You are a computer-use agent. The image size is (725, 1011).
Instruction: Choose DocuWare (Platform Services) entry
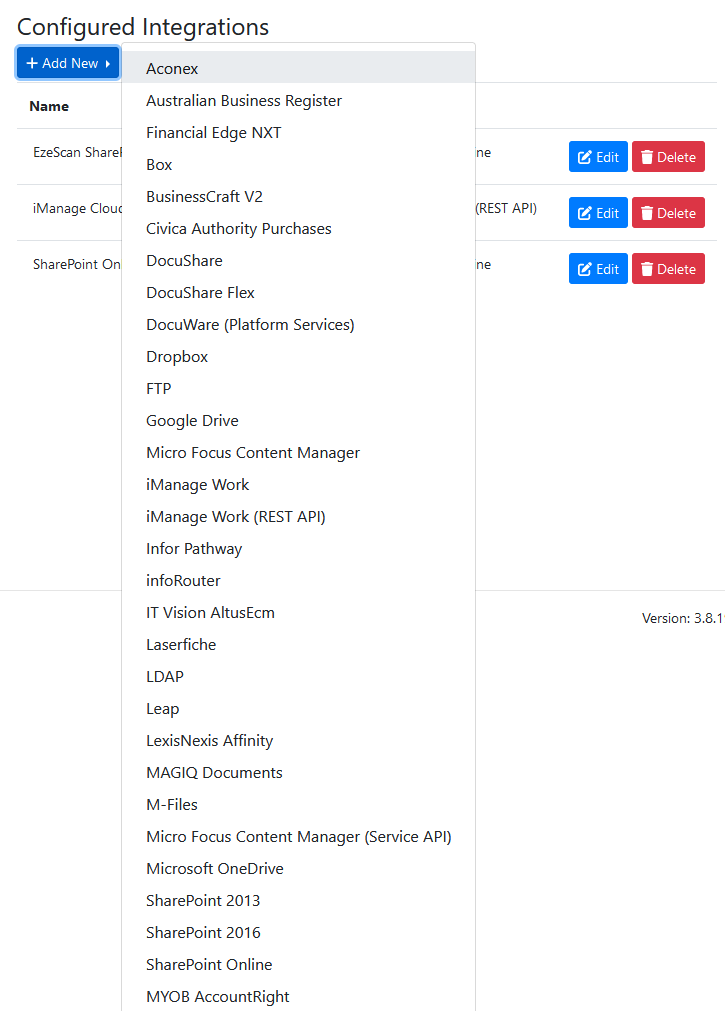coord(250,325)
